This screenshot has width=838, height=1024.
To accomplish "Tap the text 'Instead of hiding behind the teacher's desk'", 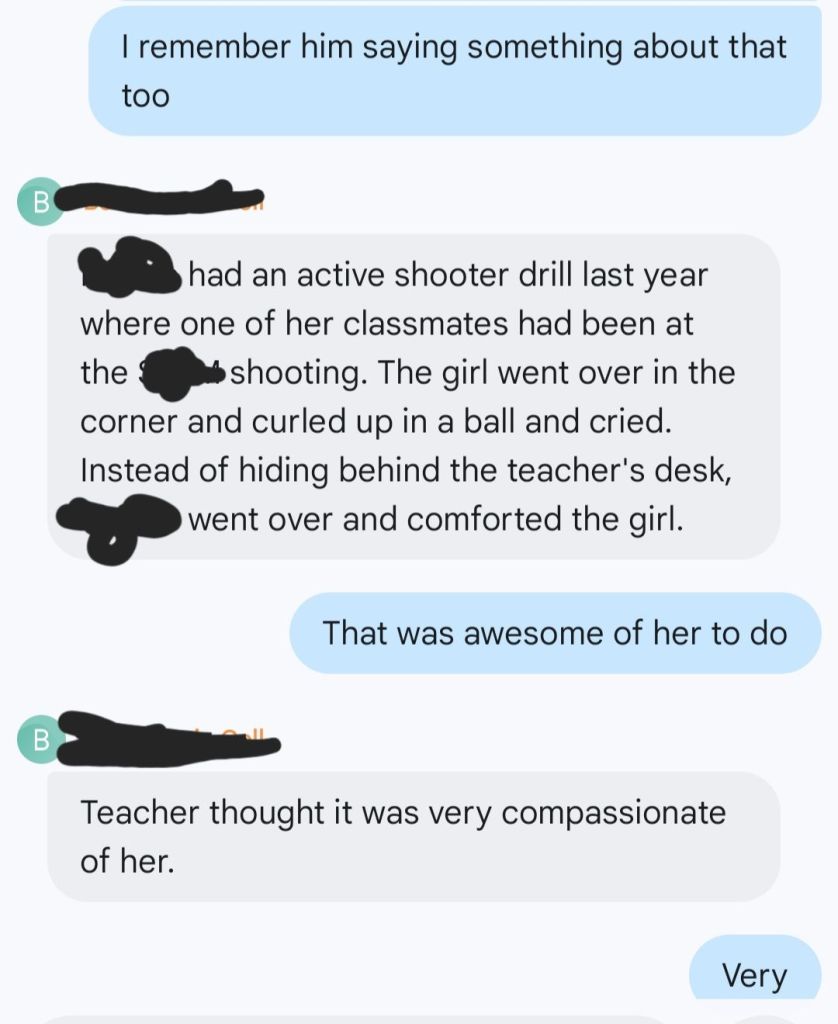I will click(x=406, y=470).
